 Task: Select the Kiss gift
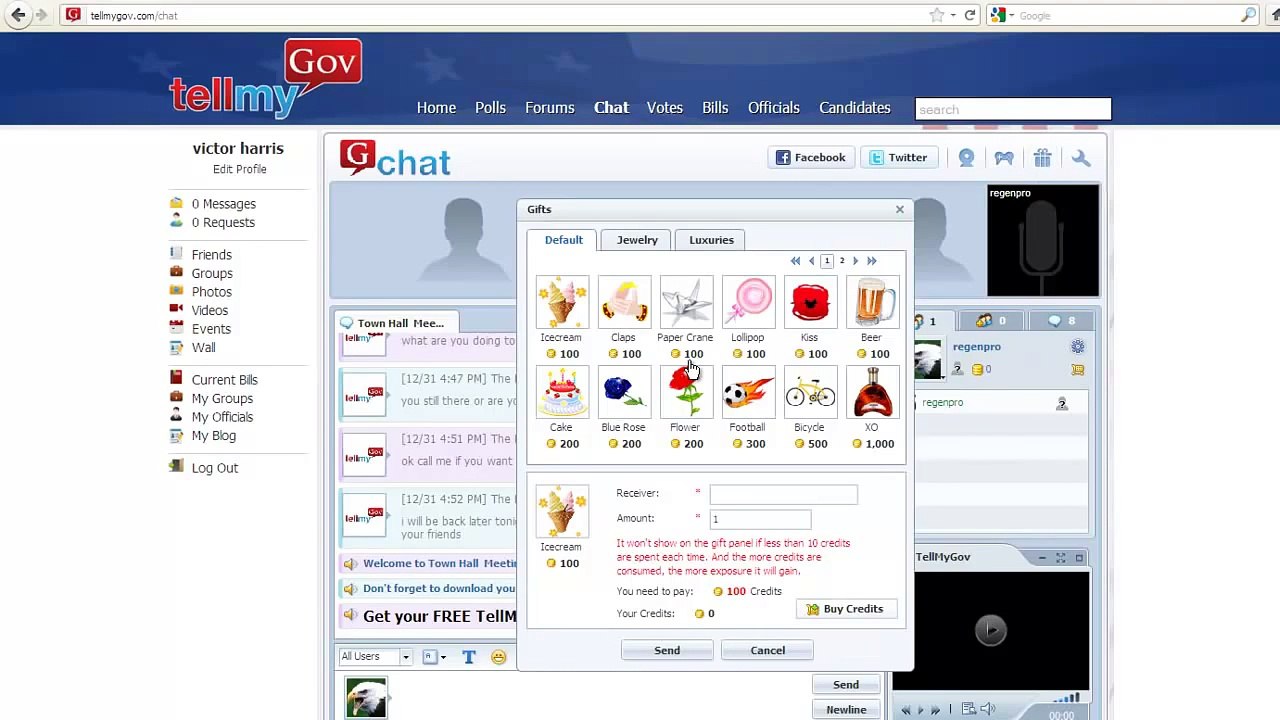809,303
